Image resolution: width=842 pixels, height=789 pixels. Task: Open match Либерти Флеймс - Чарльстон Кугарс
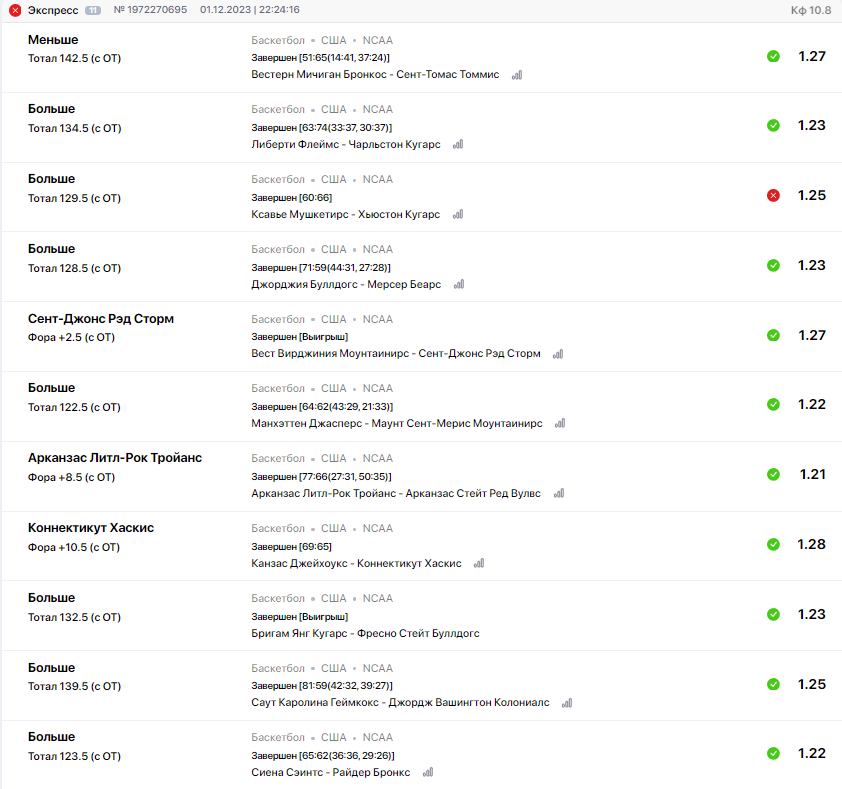tap(346, 144)
